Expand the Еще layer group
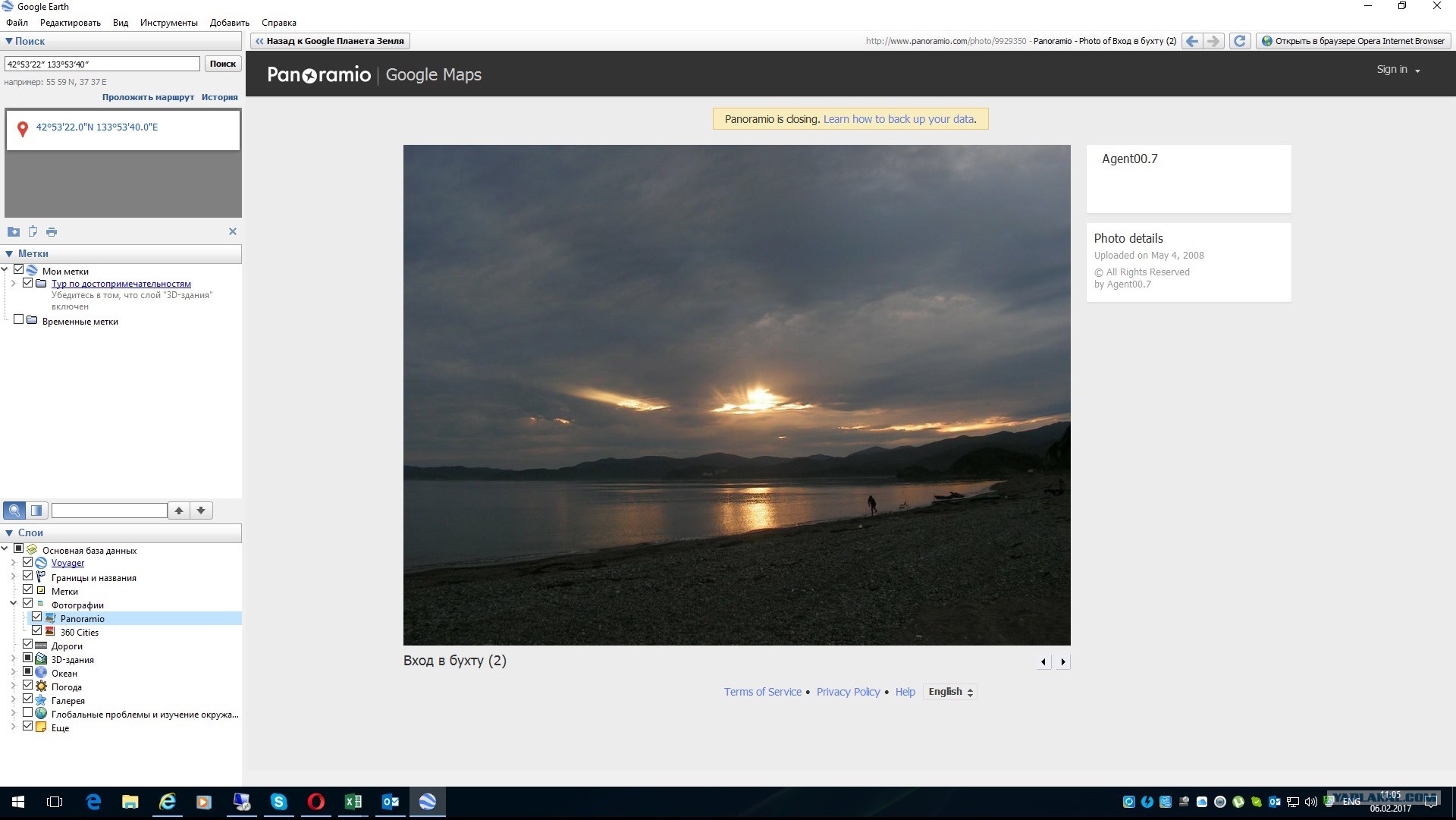 [x=13, y=727]
